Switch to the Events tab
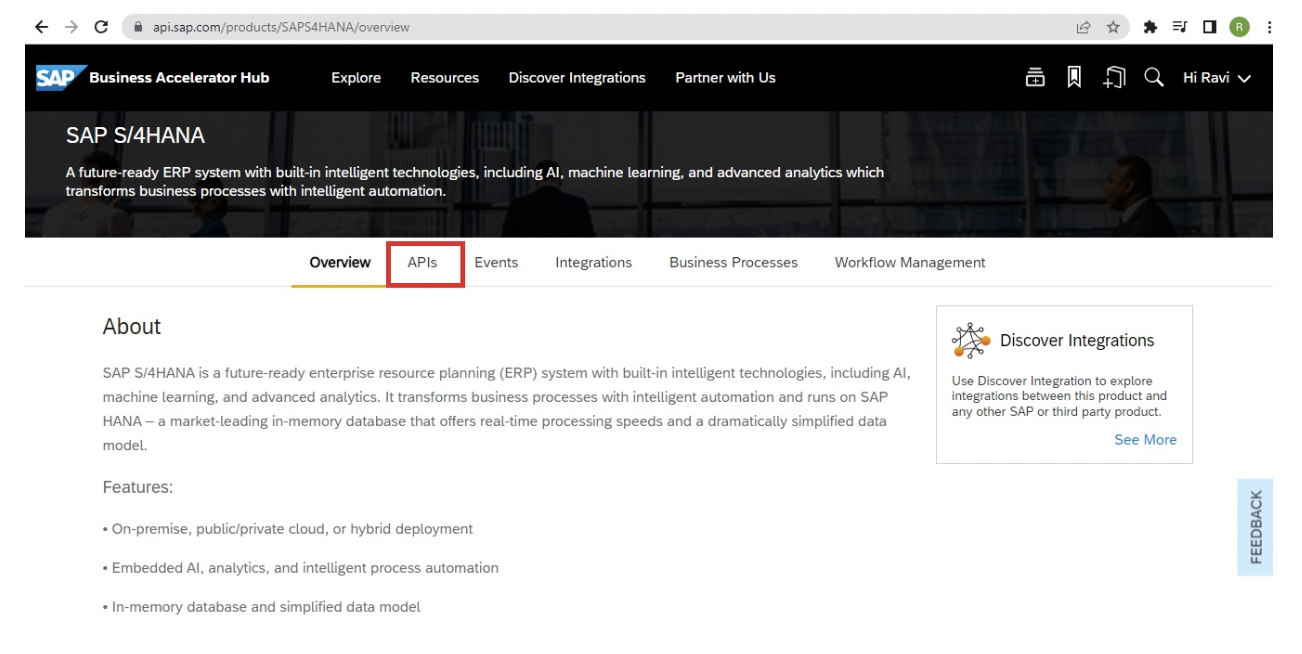Image resolution: width=1302 pixels, height=654 pixels. pyautogui.click(x=496, y=263)
